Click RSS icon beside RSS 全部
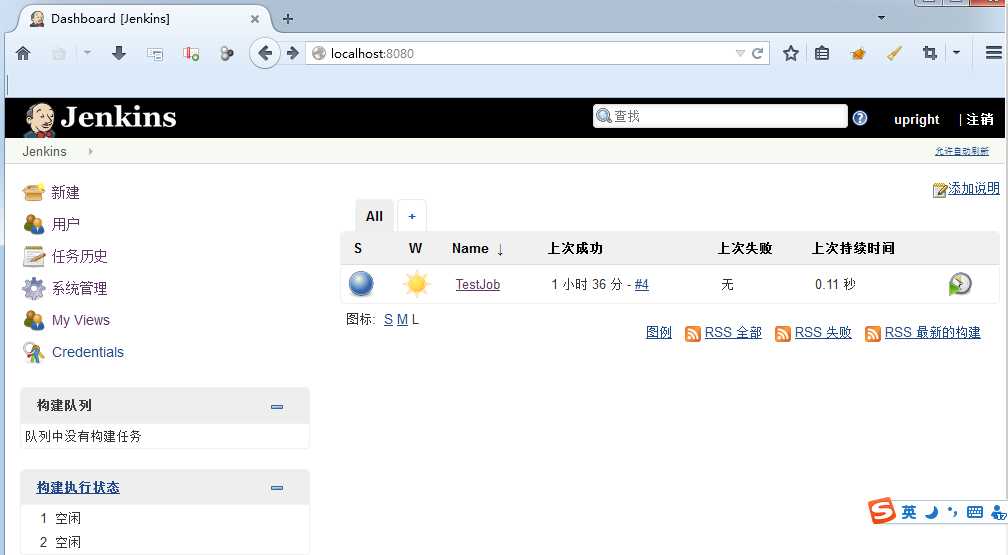1008x555 pixels. tap(693, 333)
